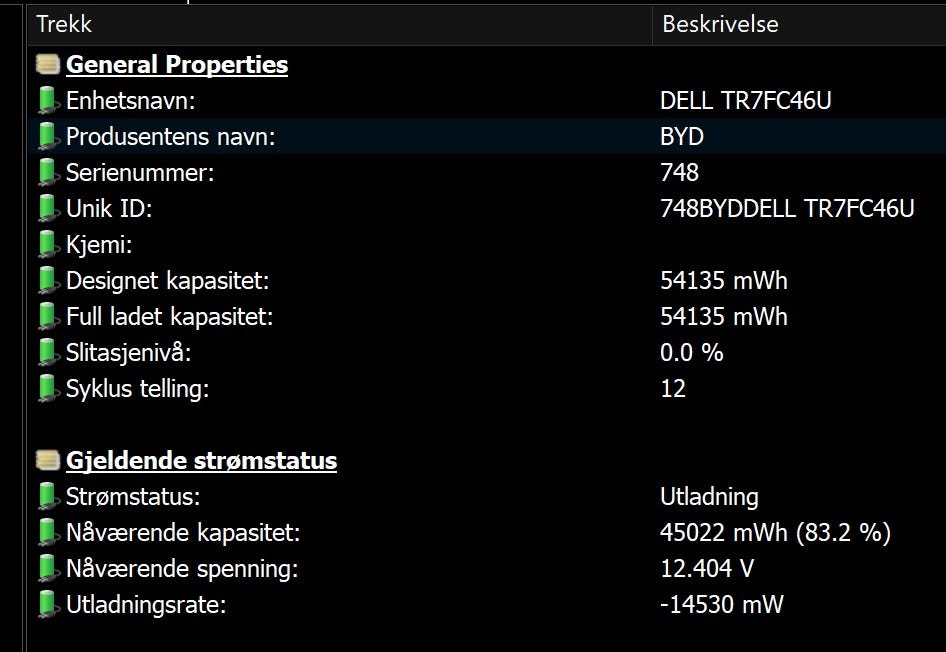Click the DELL TR7FC46U device name value
946x652 pixels.
tap(746, 101)
